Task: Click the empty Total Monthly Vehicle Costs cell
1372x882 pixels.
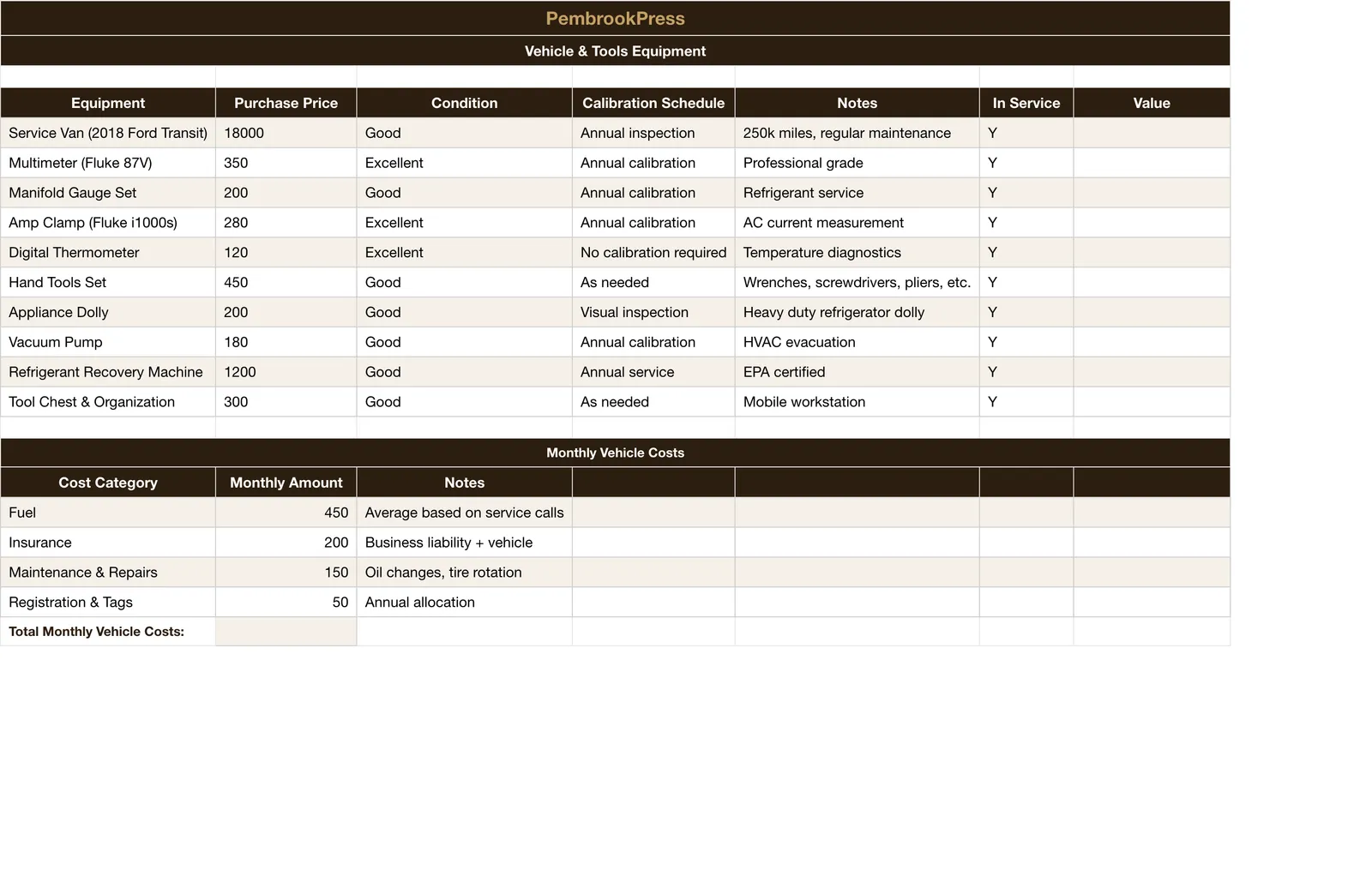Action: coord(286,632)
